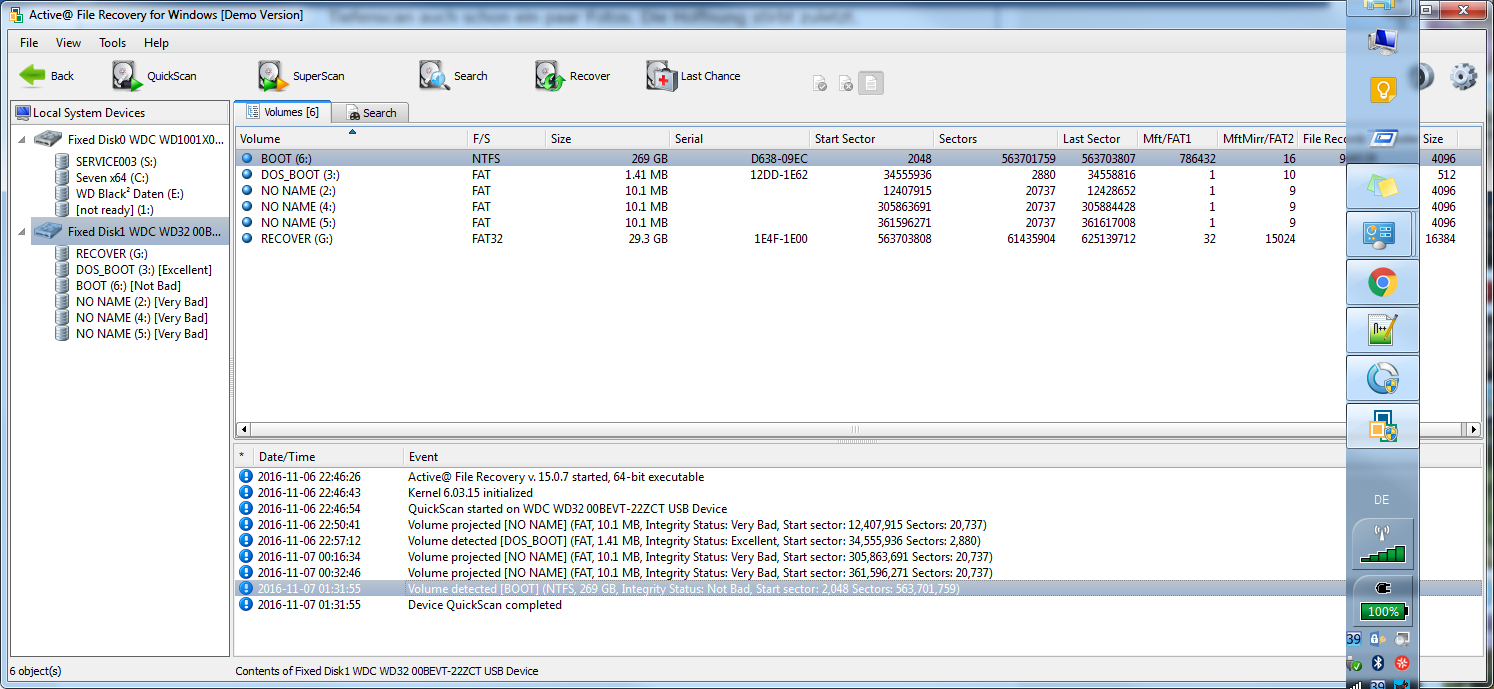Collapse the Fixed Disk0 tree node
The height and width of the screenshot is (689, 1494).
(23, 139)
